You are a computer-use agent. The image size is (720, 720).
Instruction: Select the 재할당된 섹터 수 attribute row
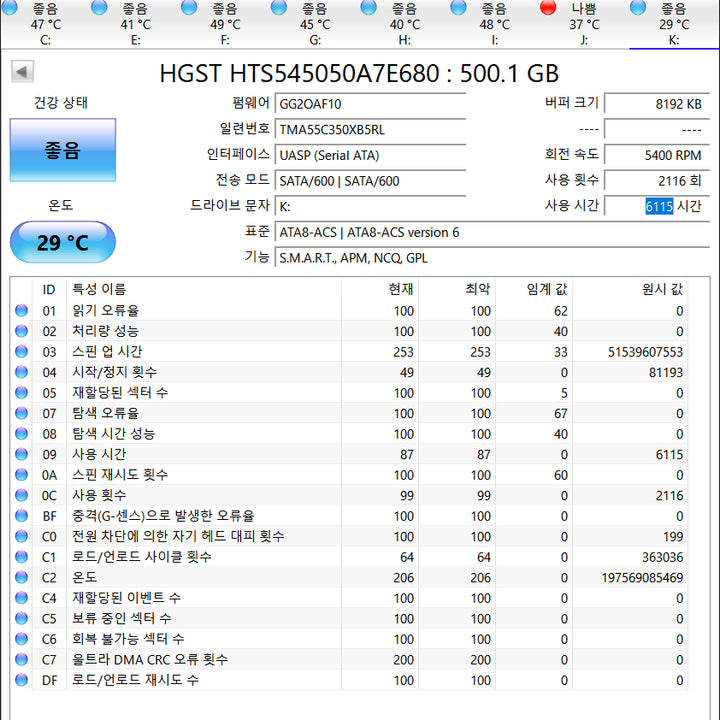coord(349,393)
